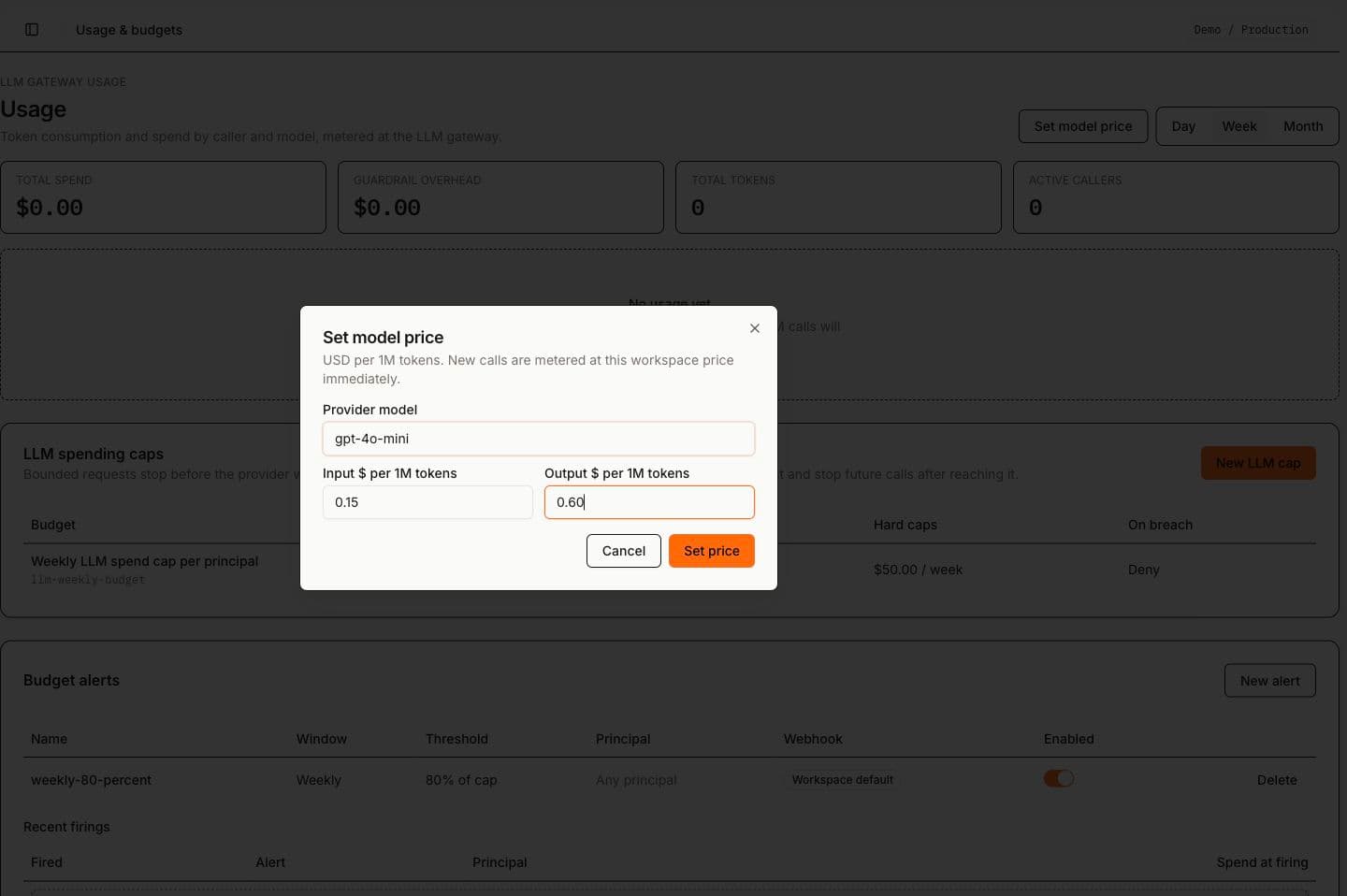Click the Guardrail Overhead card
The height and width of the screenshot is (896, 1347).
(x=500, y=197)
